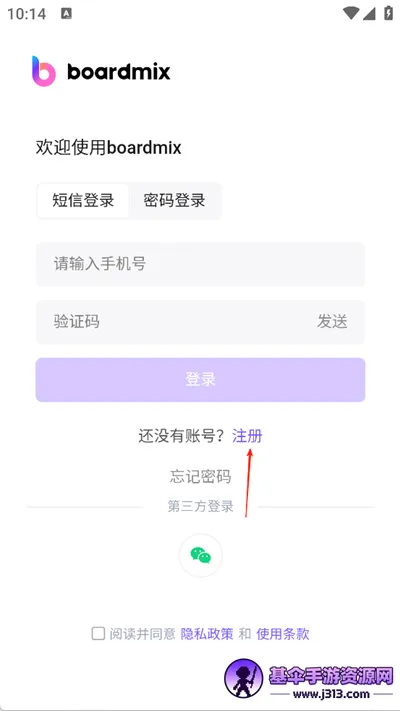The width and height of the screenshot is (400, 711).
Task: Check the 阅读并同意 agreement checkbox
Action: (x=98, y=633)
